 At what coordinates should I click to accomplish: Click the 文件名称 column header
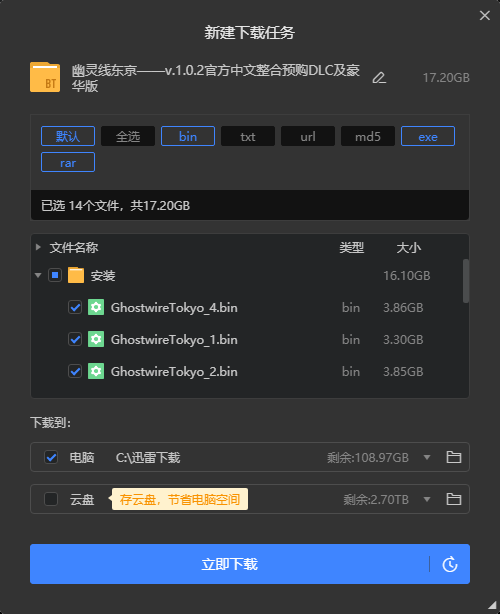coord(74,247)
